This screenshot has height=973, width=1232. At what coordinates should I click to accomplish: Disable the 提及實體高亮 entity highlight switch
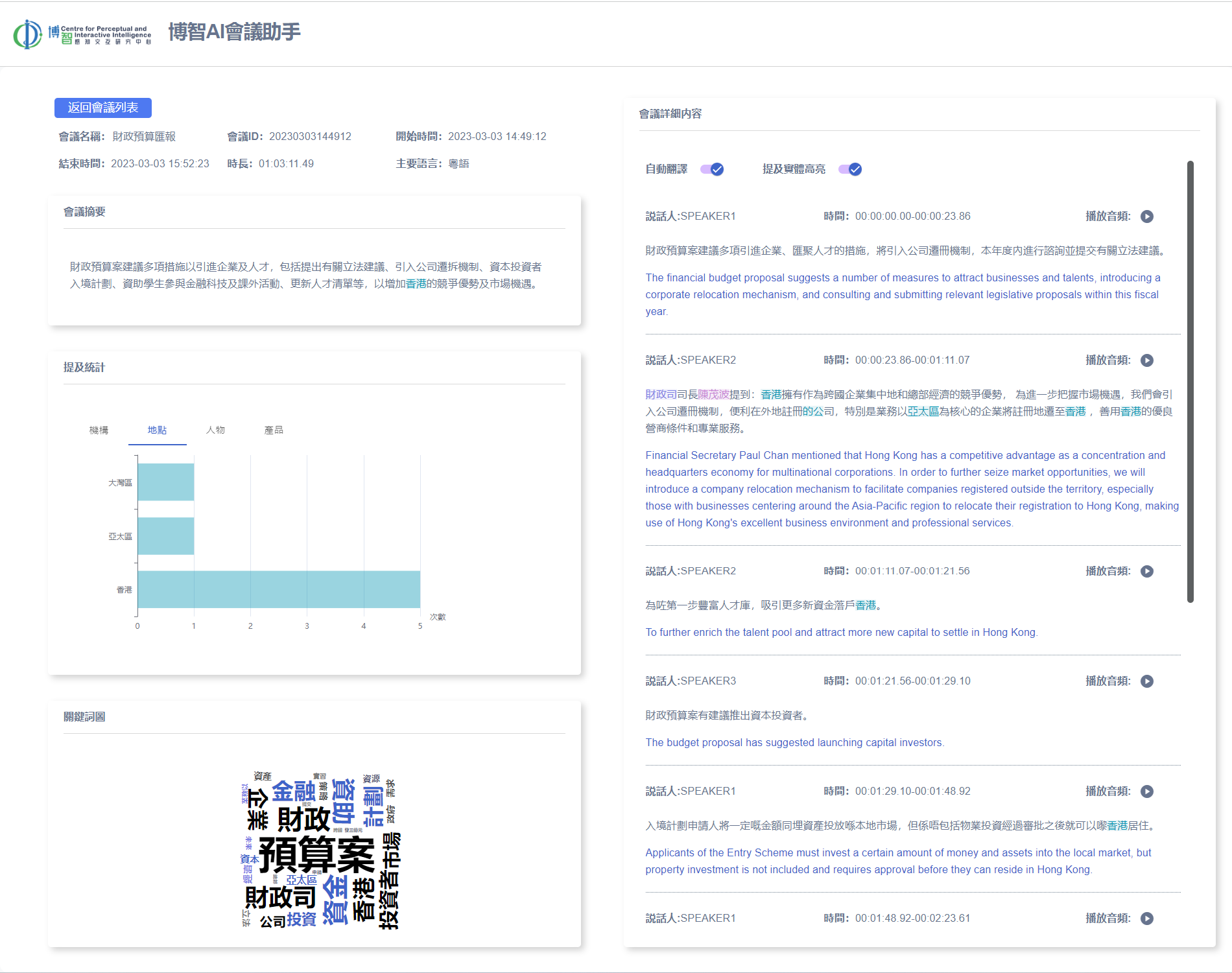click(x=850, y=169)
